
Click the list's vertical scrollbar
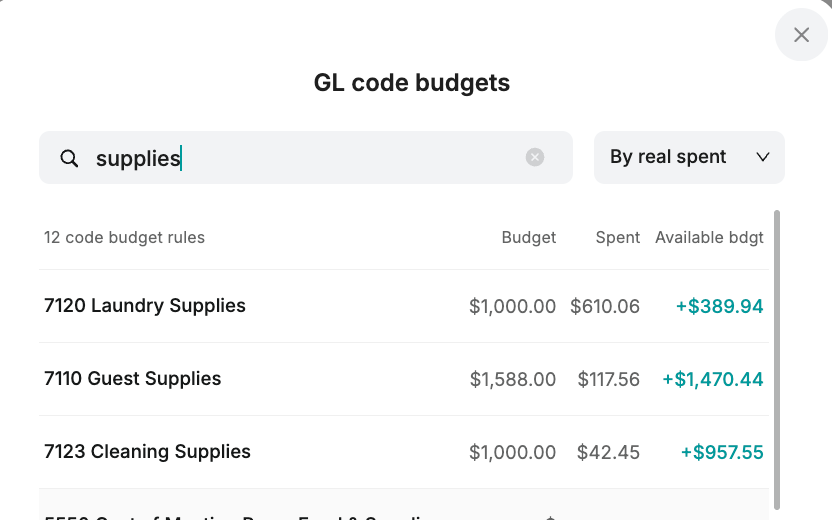[777, 360]
